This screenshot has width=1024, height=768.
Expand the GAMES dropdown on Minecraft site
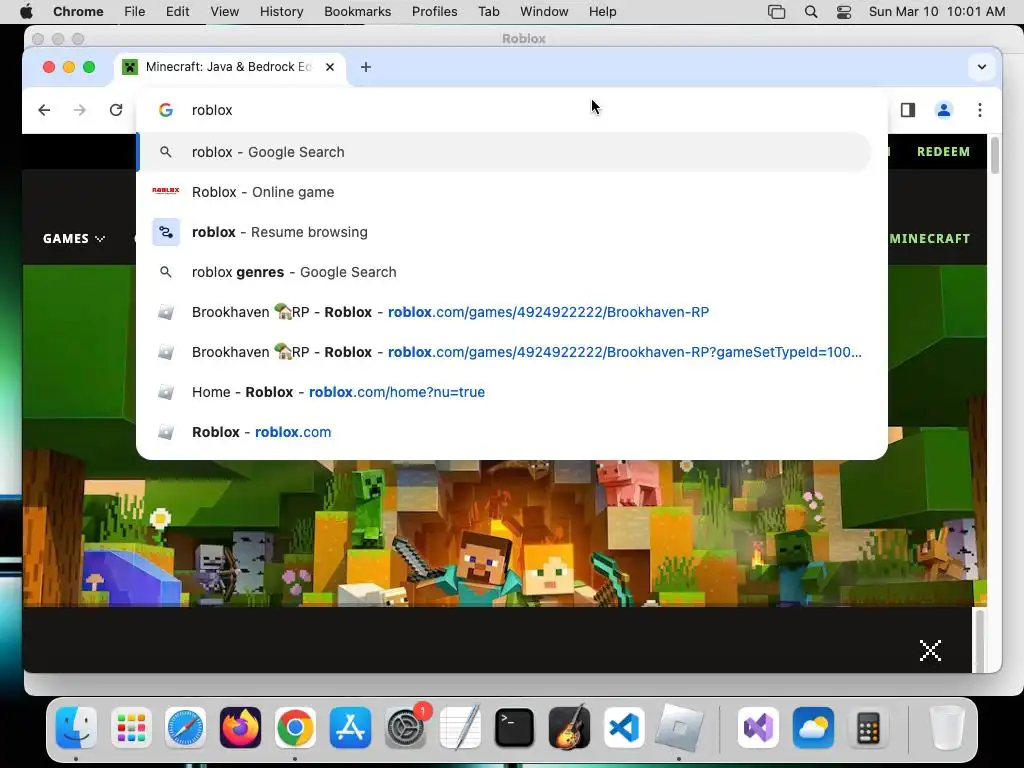point(73,238)
